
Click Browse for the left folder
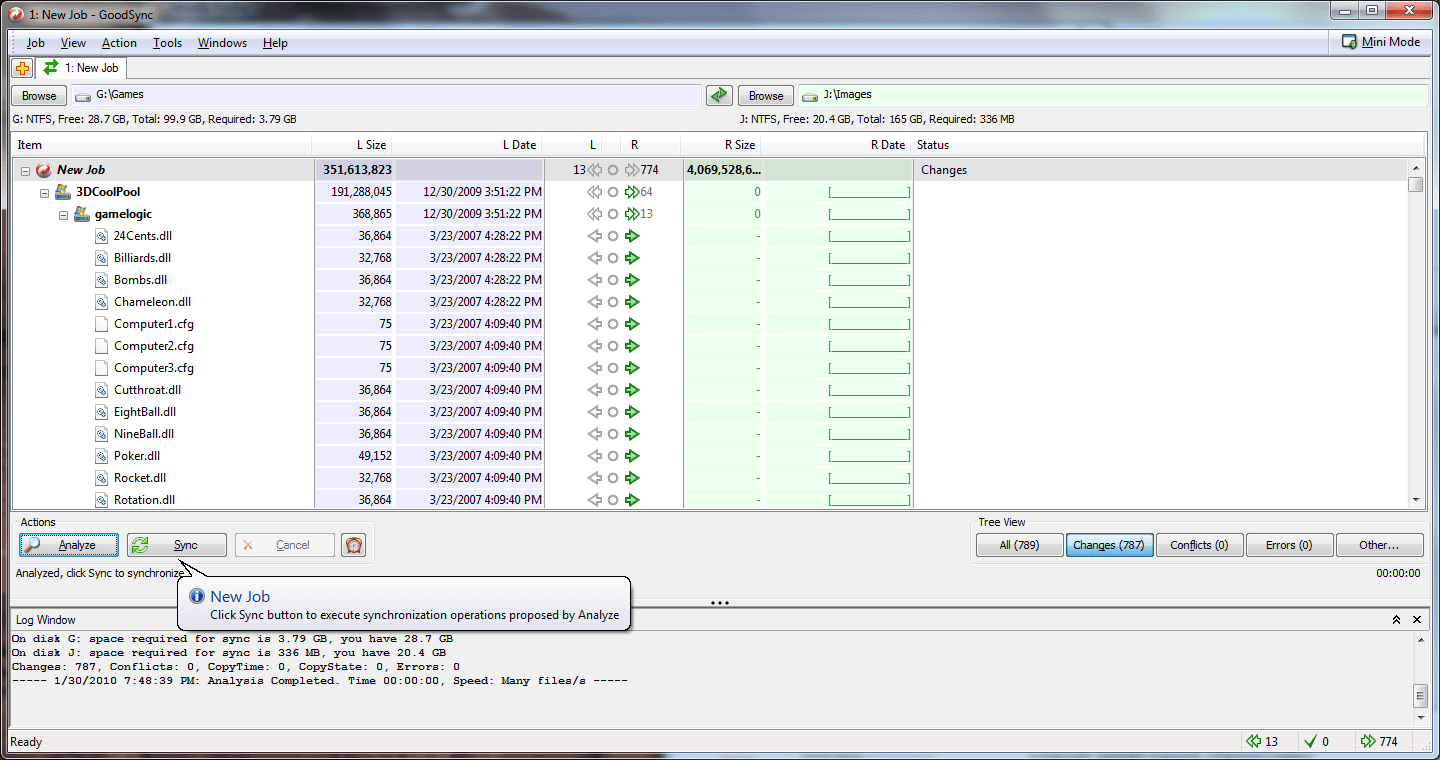[39, 96]
